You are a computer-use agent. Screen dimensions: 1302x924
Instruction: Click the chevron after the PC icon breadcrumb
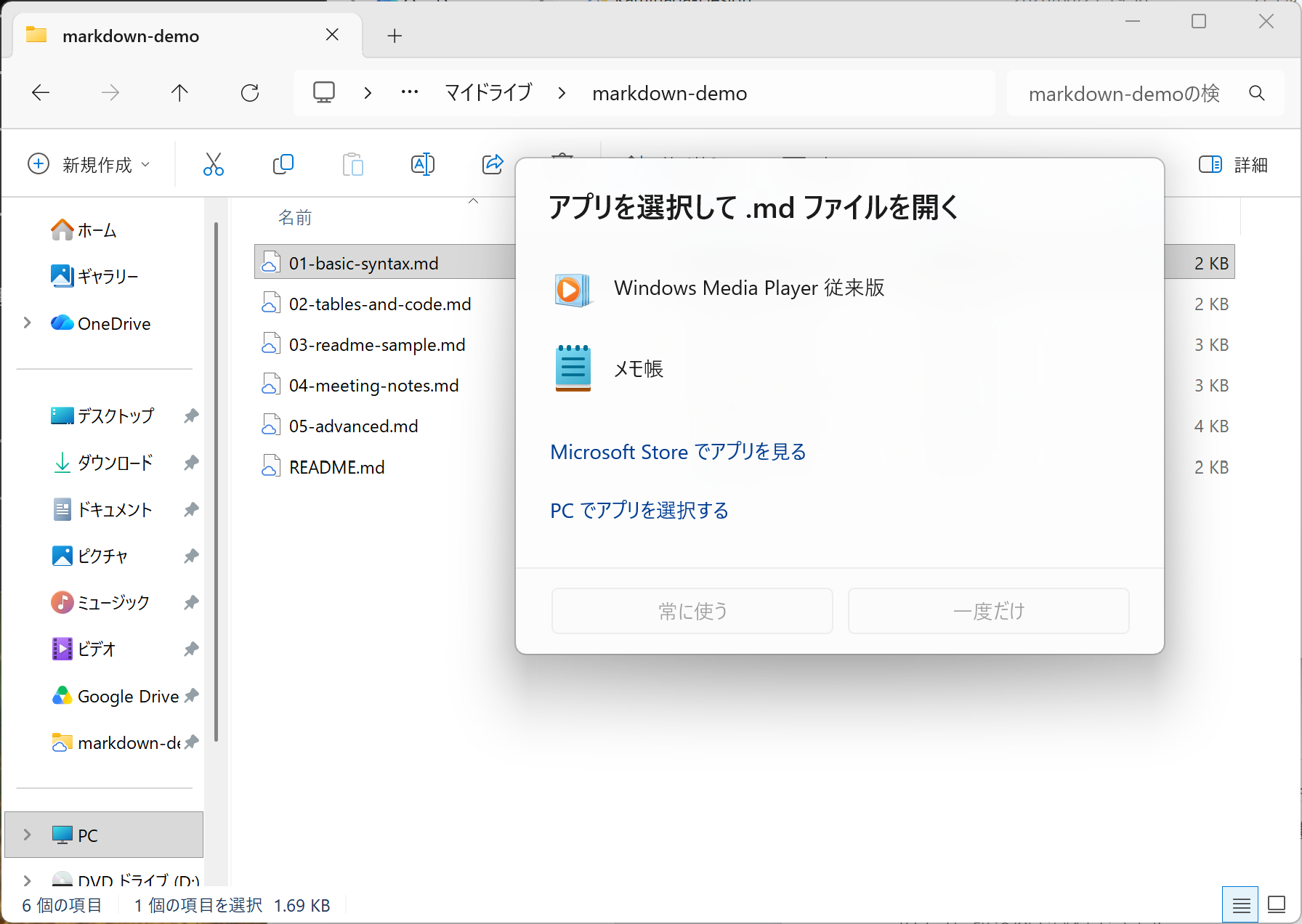click(368, 93)
